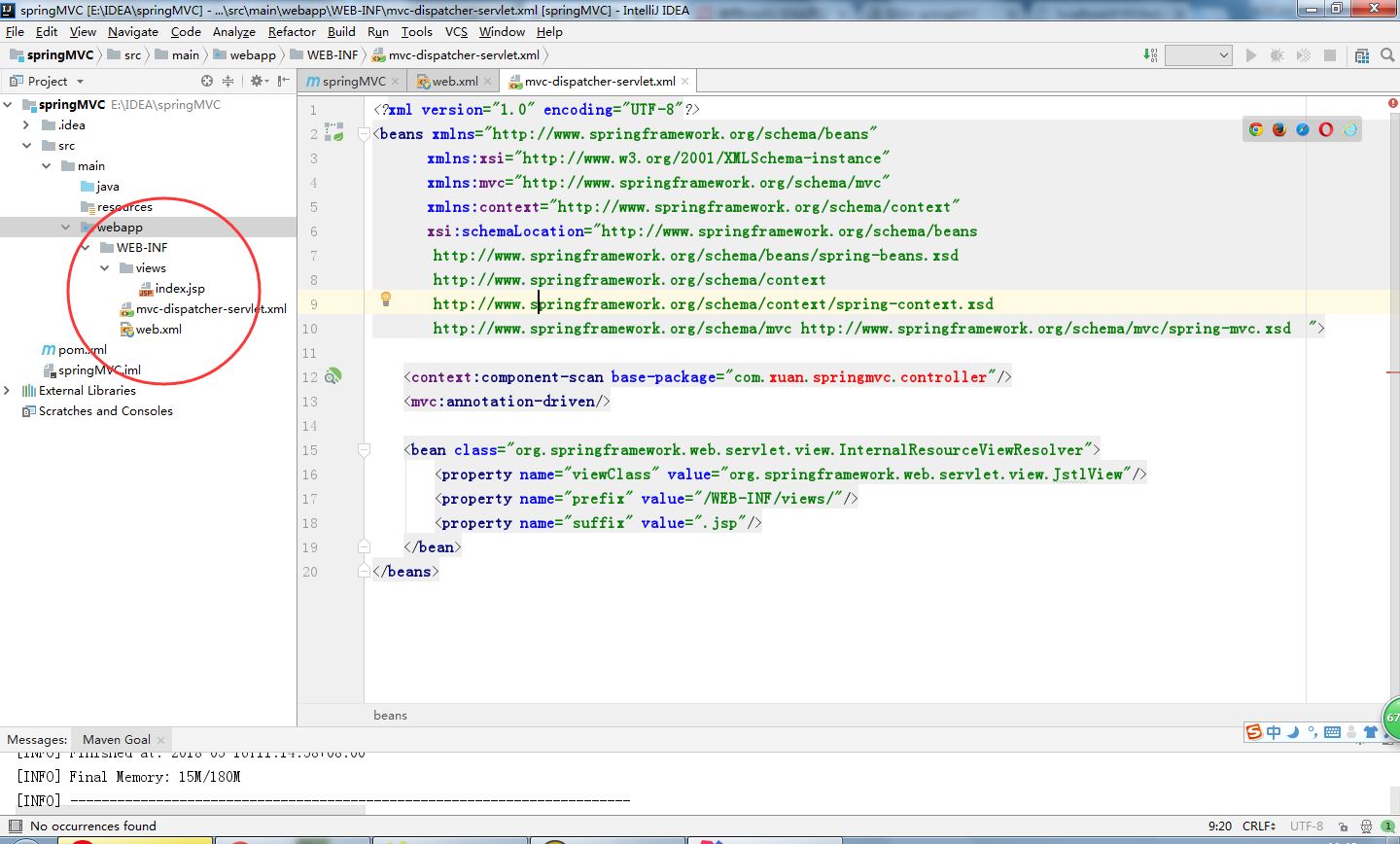Open the run configuration dropdown
Viewport: 1400px width, 844px height.
click(1199, 55)
